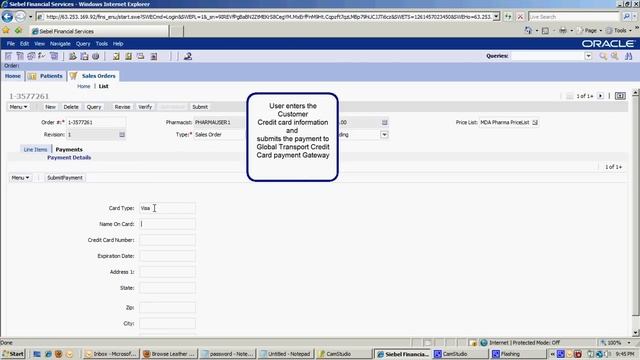Viewport: 640px width, 360px height.
Task: Click the round globe icon in Siebel toolbar
Action: [x=96, y=56]
